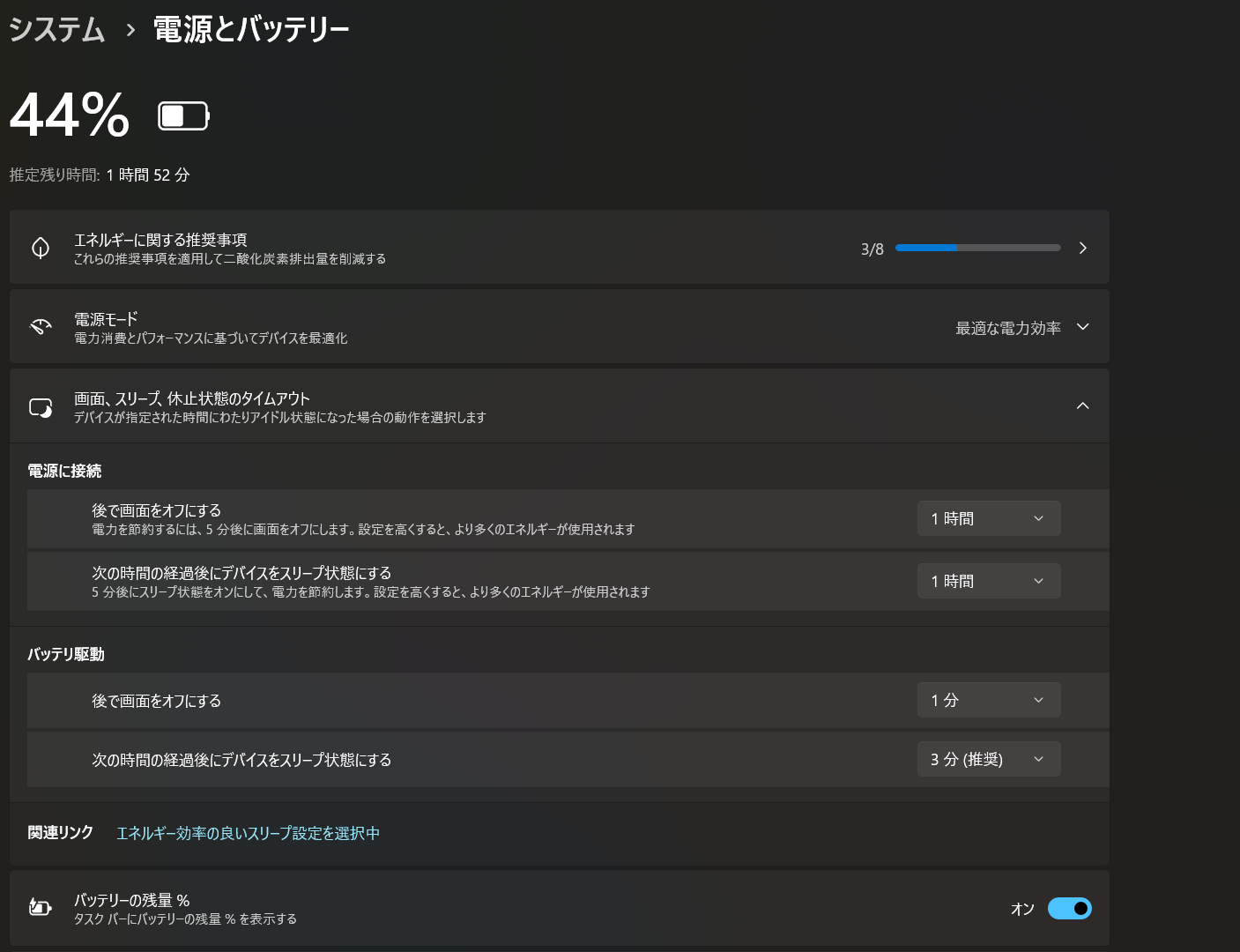Click the 3/8 recommendations progress bar
Viewport: 1240px width, 952px height.
[978, 248]
